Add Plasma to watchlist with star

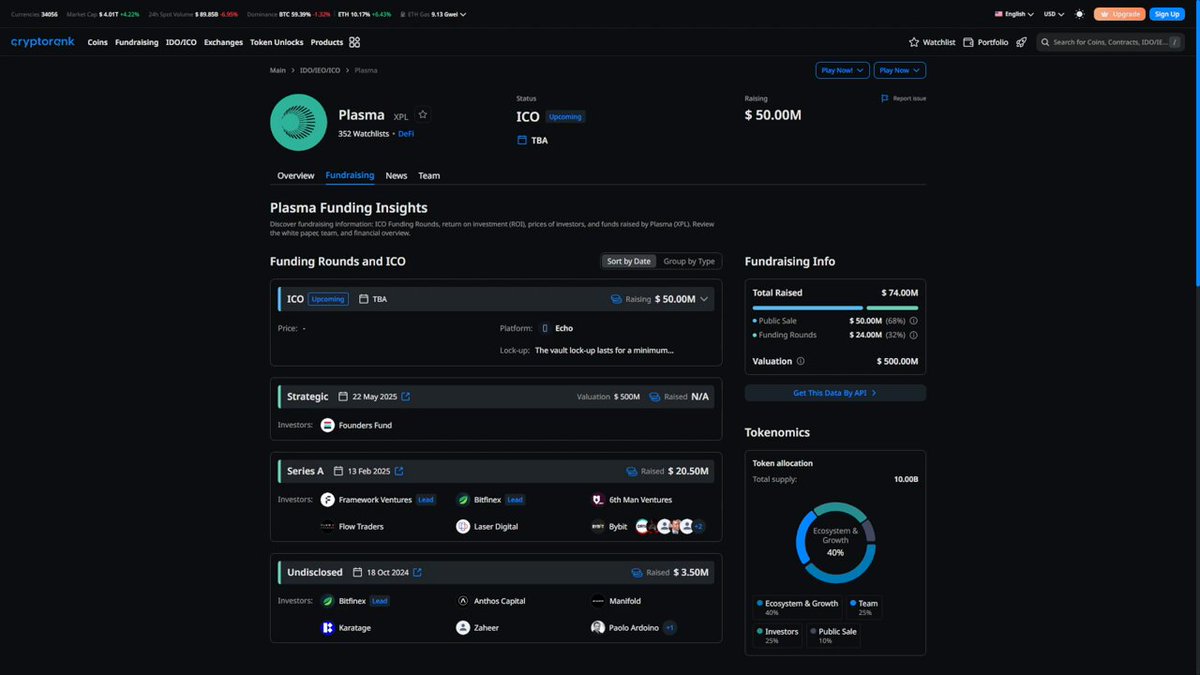[x=423, y=115]
